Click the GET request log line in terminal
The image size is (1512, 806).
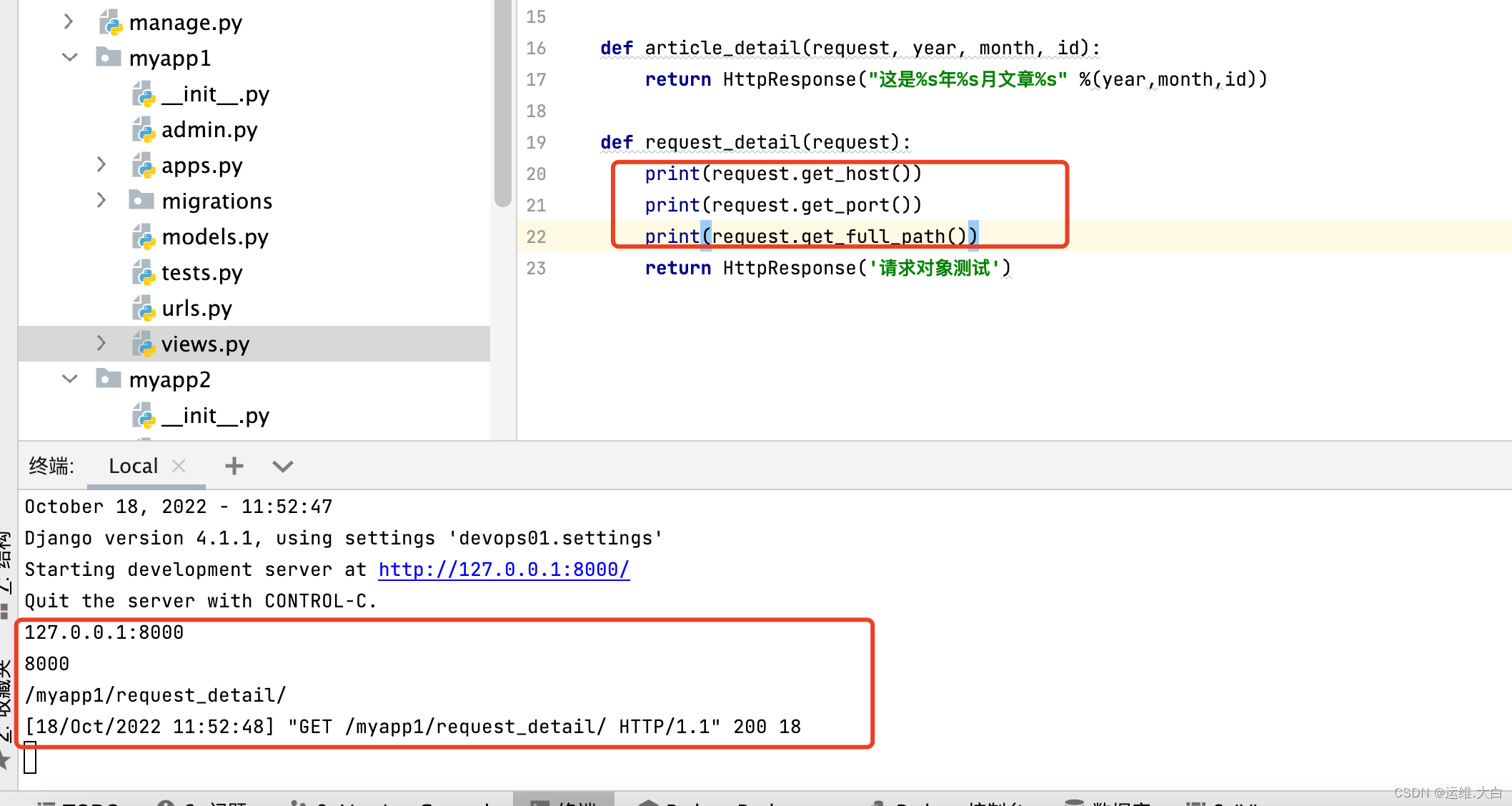click(x=413, y=727)
